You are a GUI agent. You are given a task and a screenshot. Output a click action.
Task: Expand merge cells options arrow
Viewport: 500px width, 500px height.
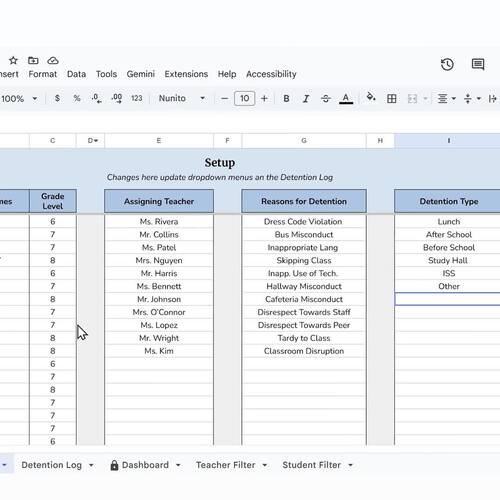(425, 99)
